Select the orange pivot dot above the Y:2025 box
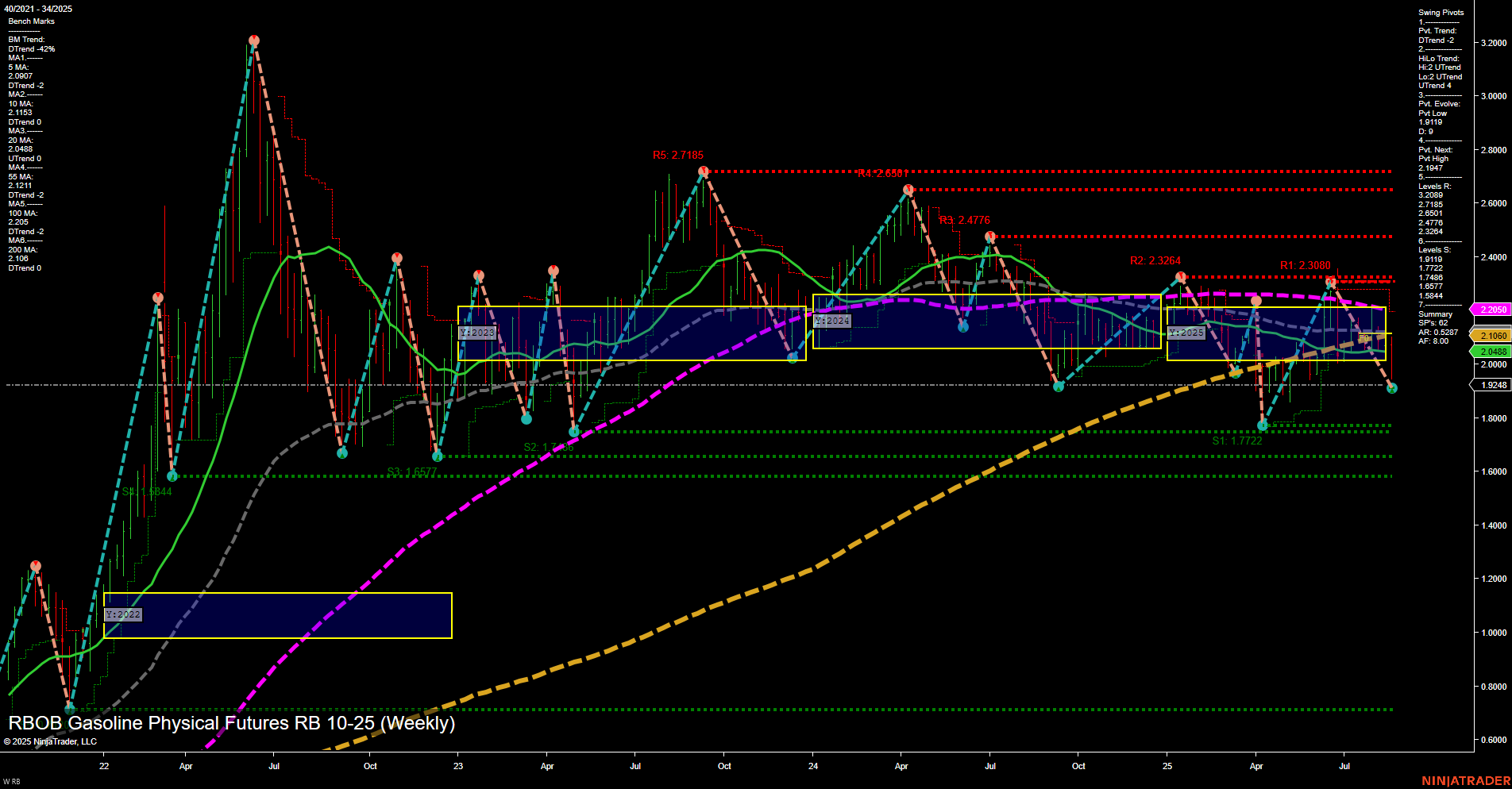The image size is (1512, 789). click(x=1255, y=301)
